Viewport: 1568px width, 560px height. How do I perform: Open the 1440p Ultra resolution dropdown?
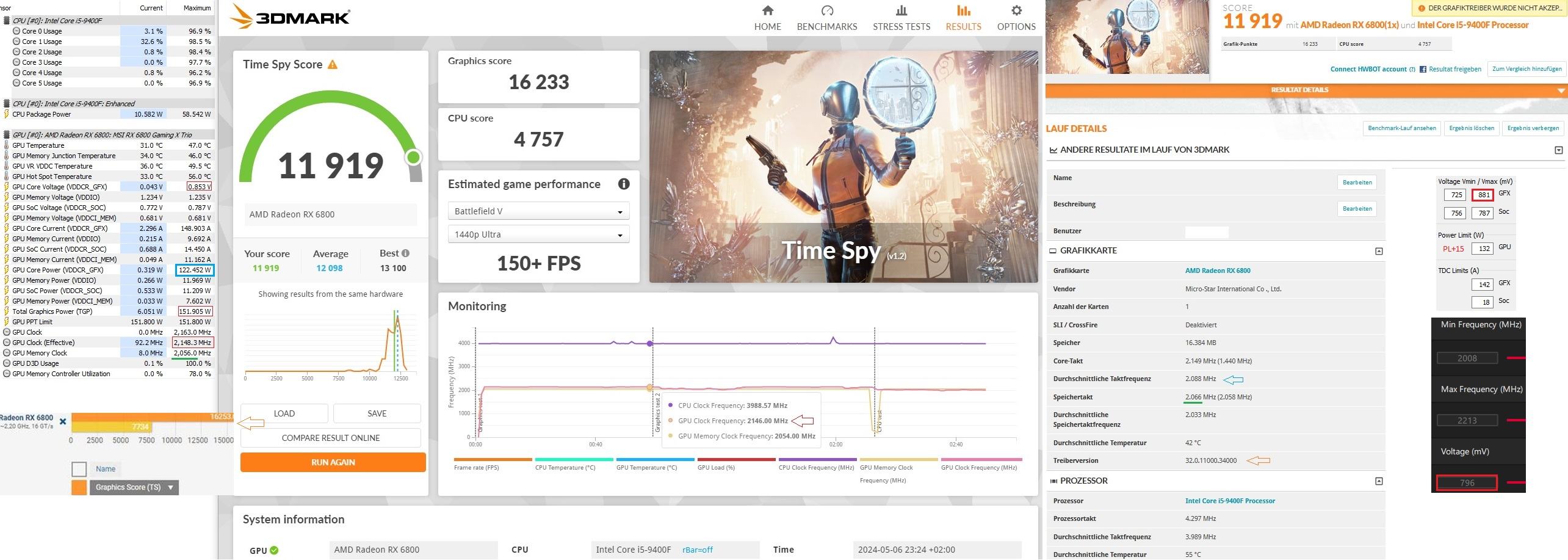(x=538, y=235)
